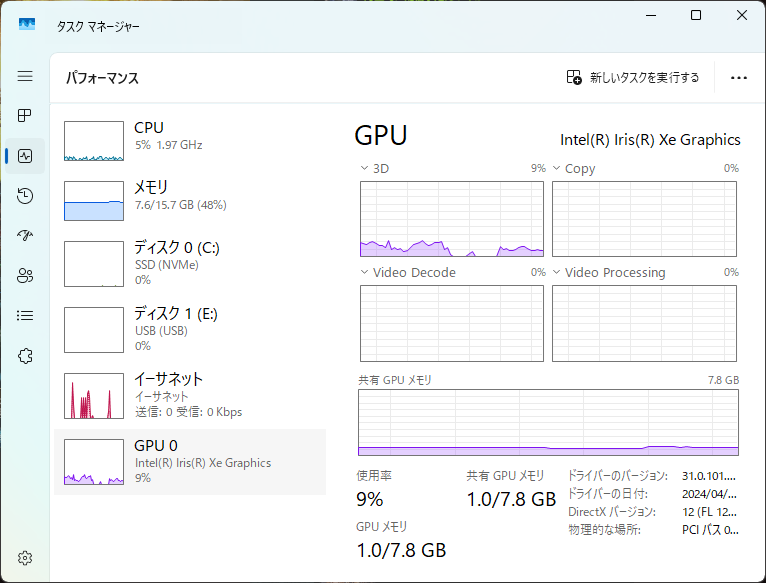The image size is (766, 583).
Task: Open the App history icon
Action: [25, 196]
